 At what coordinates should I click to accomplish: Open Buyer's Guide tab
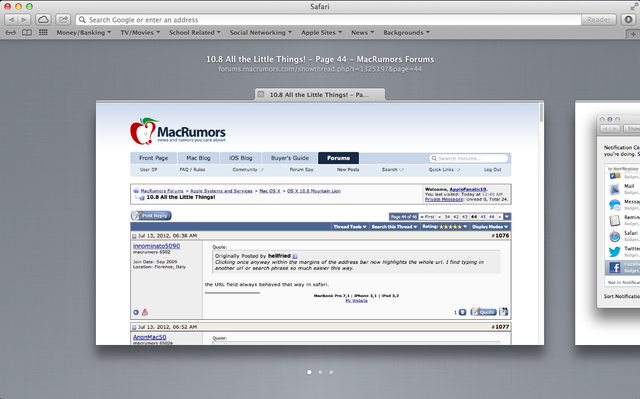pyautogui.click(x=290, y=158)
